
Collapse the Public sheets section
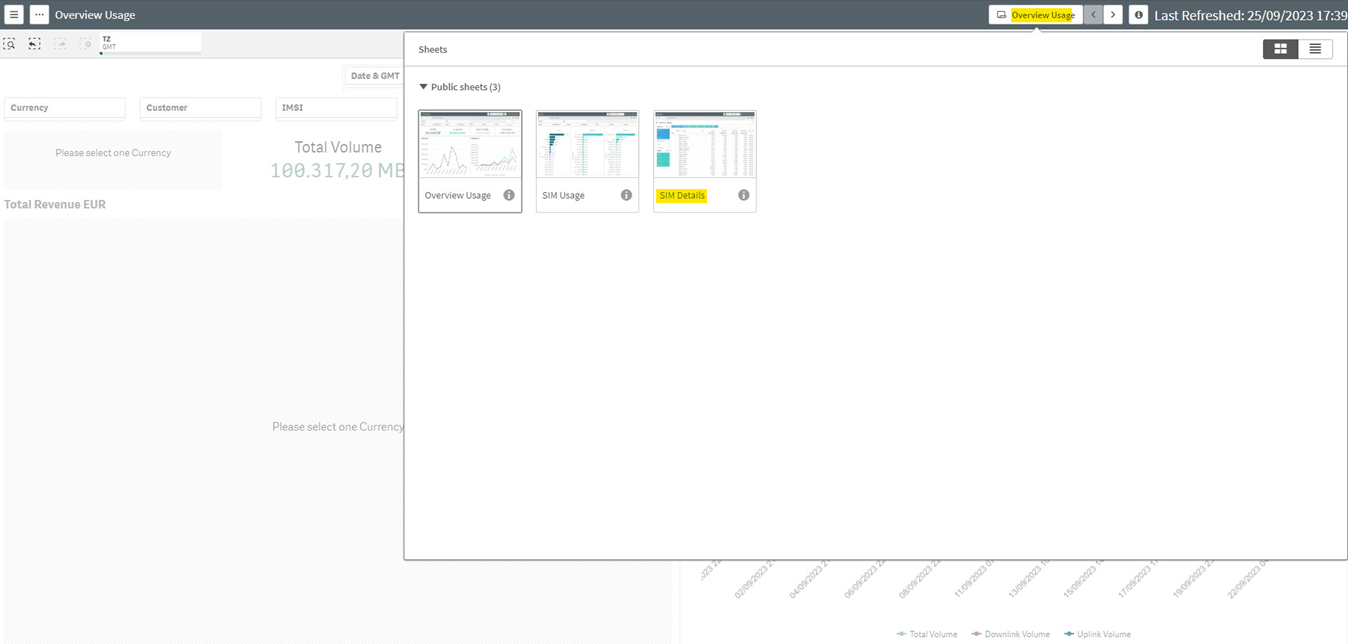click(423, 87)
